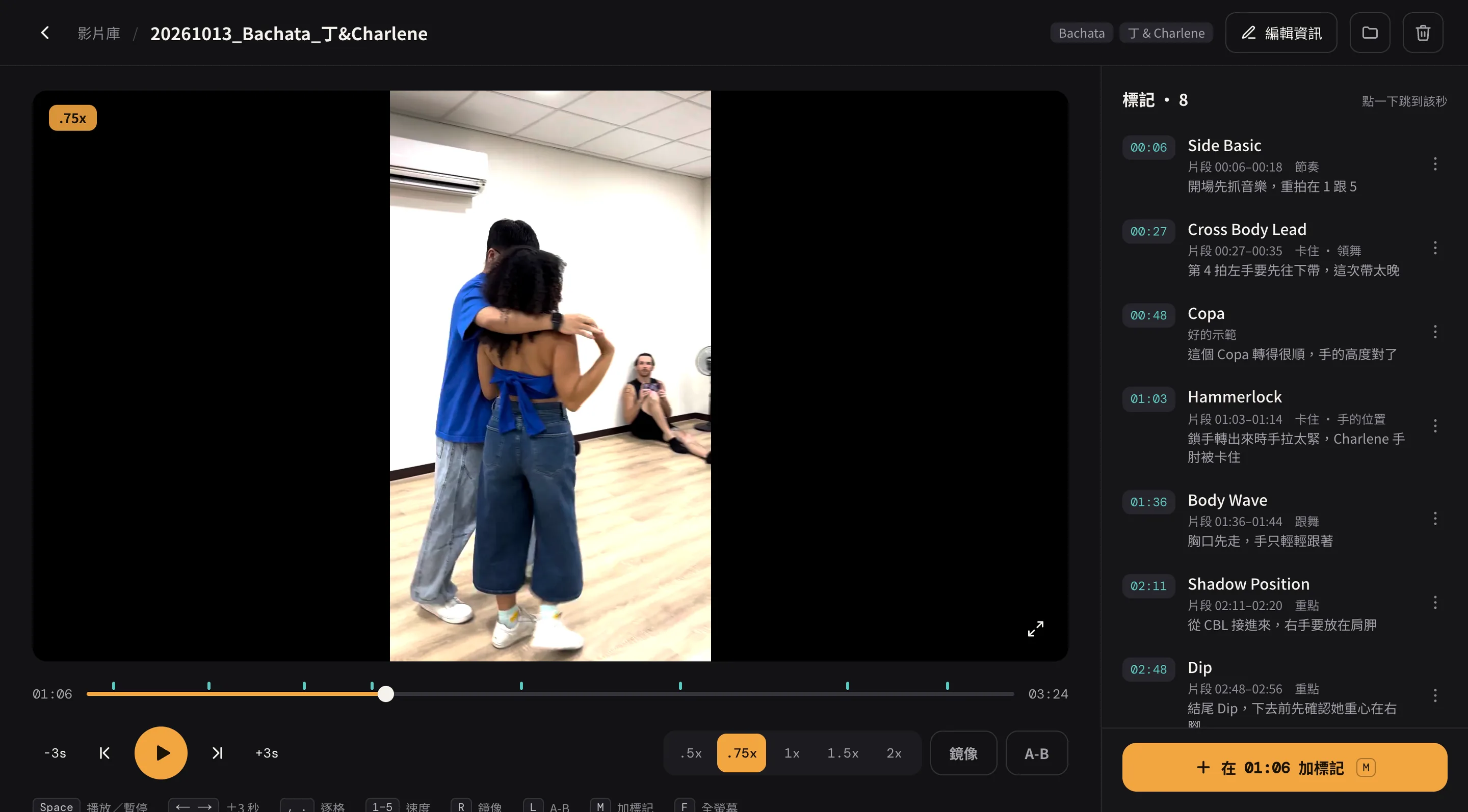This screenshot has height=812, width=1468.
Task: Click the timeline playhead handle
Action: coord(386,693)
